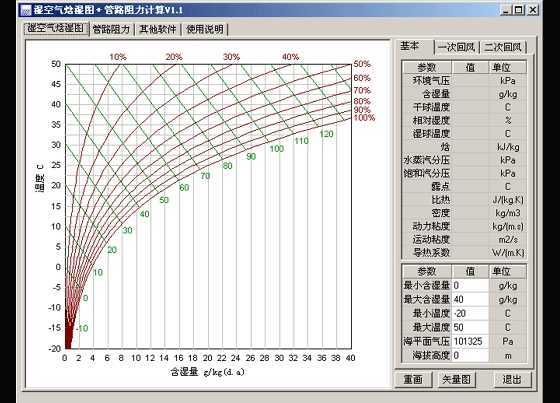The height and width of the screenshot is (403, 560).
Task: Click the 运动粘度 value cell
Action: click(470, 239)
